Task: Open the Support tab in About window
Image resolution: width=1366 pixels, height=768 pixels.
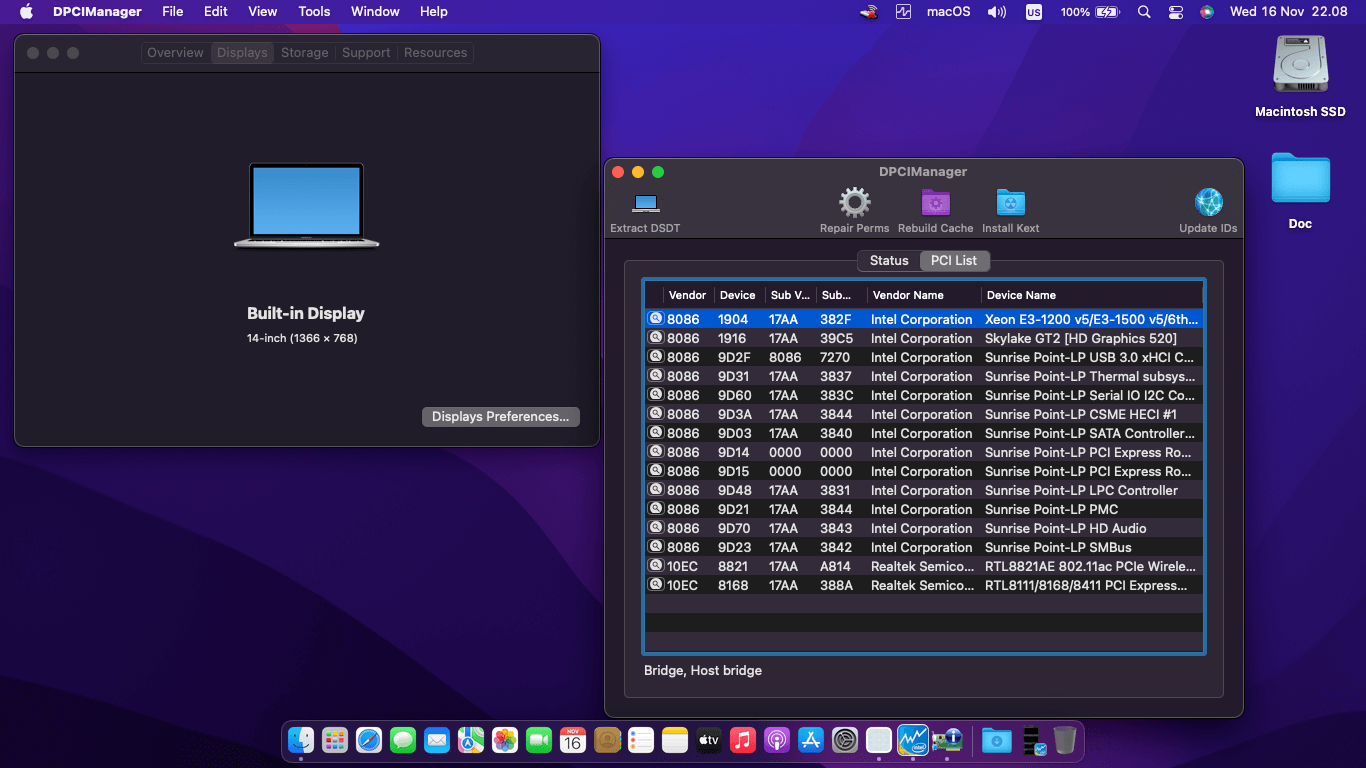Action: click(x=366, y=53)
